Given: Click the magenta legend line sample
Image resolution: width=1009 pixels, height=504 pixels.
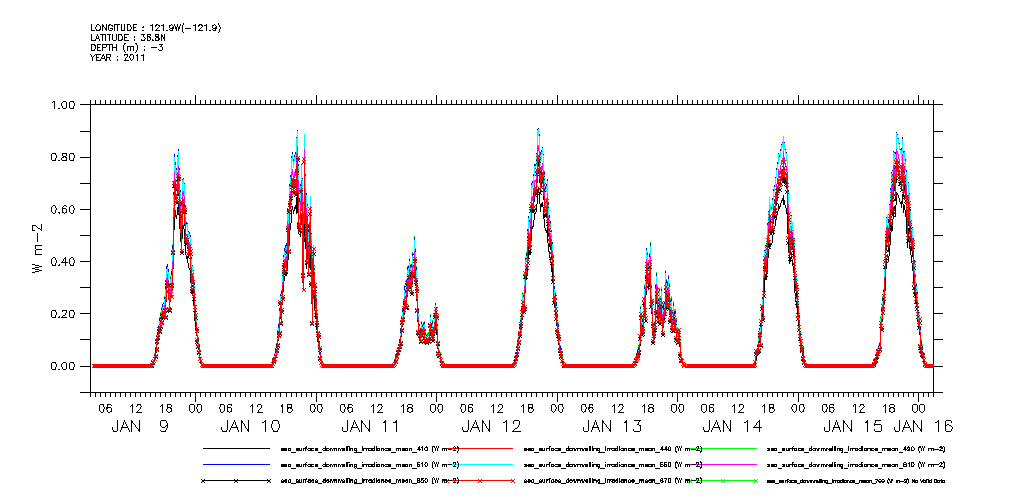Looking at the screenshot, I should (x=721, y=464).
